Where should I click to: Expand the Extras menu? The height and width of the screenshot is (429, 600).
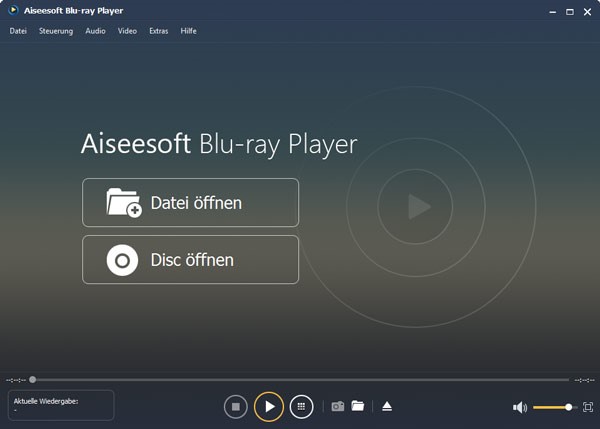(x=158, y=31)
